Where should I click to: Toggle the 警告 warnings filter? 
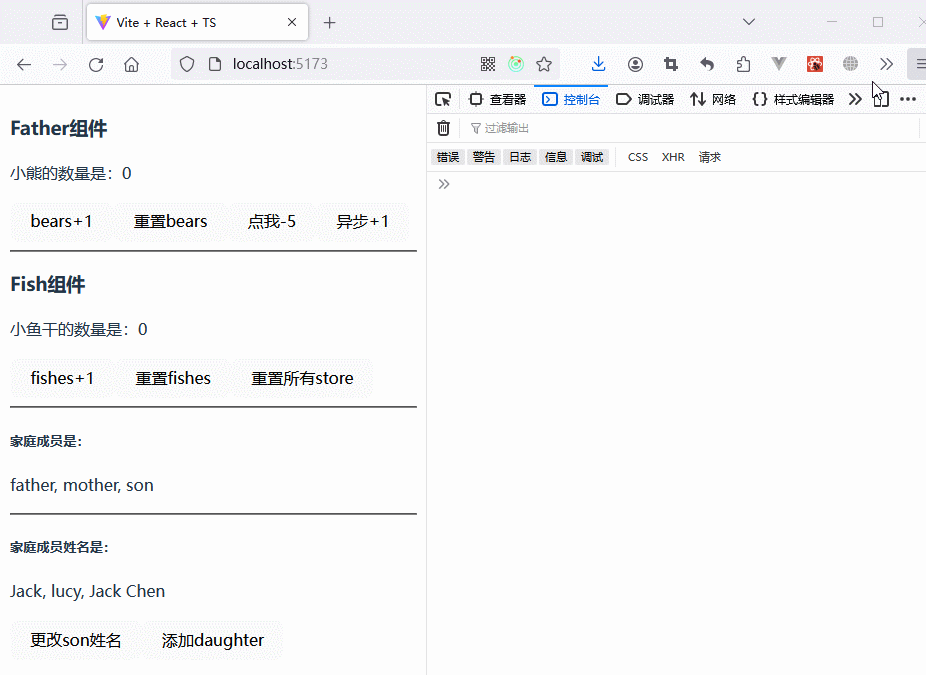click(484, 157)
